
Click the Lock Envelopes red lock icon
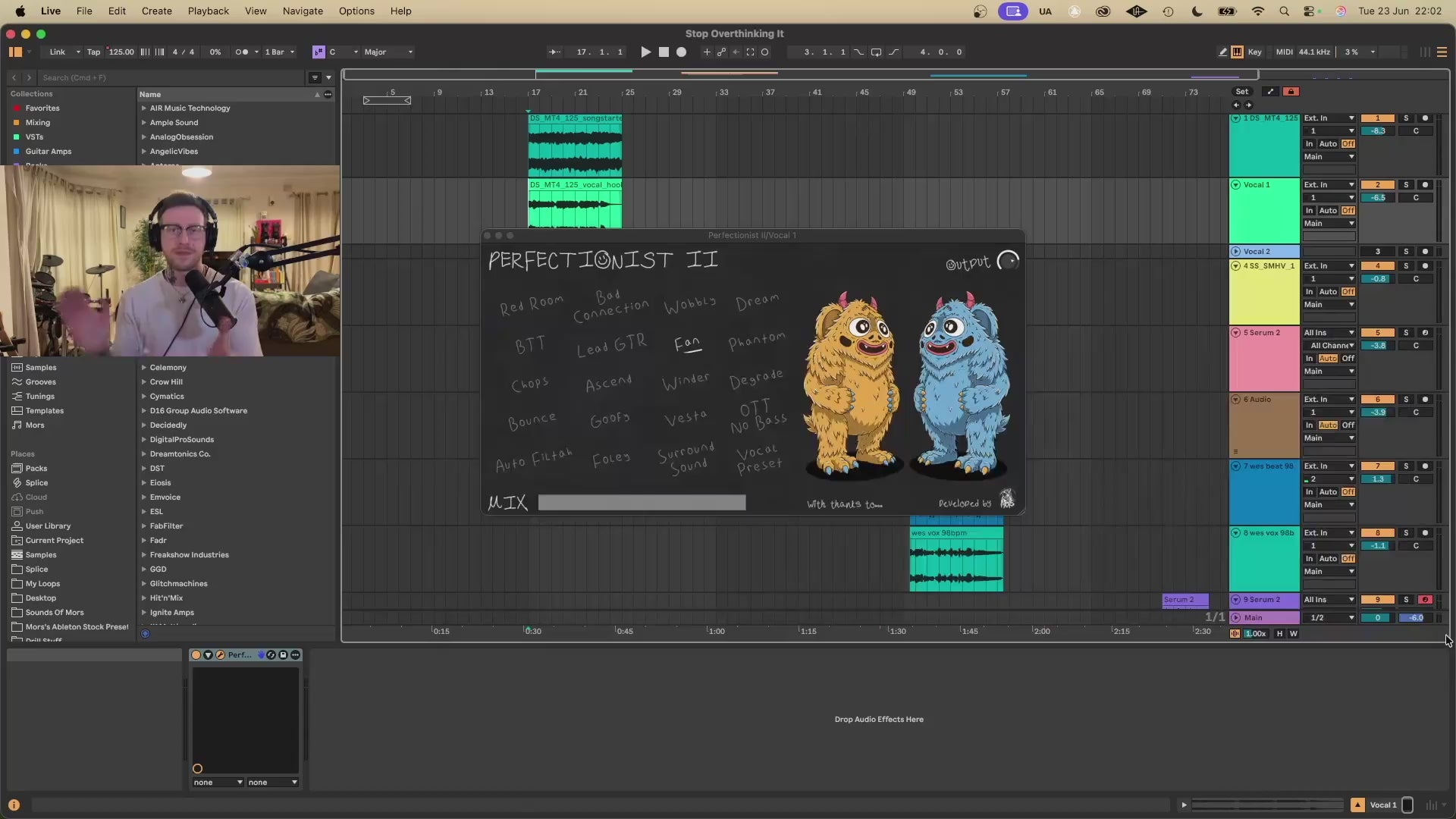pos(1291,92)
